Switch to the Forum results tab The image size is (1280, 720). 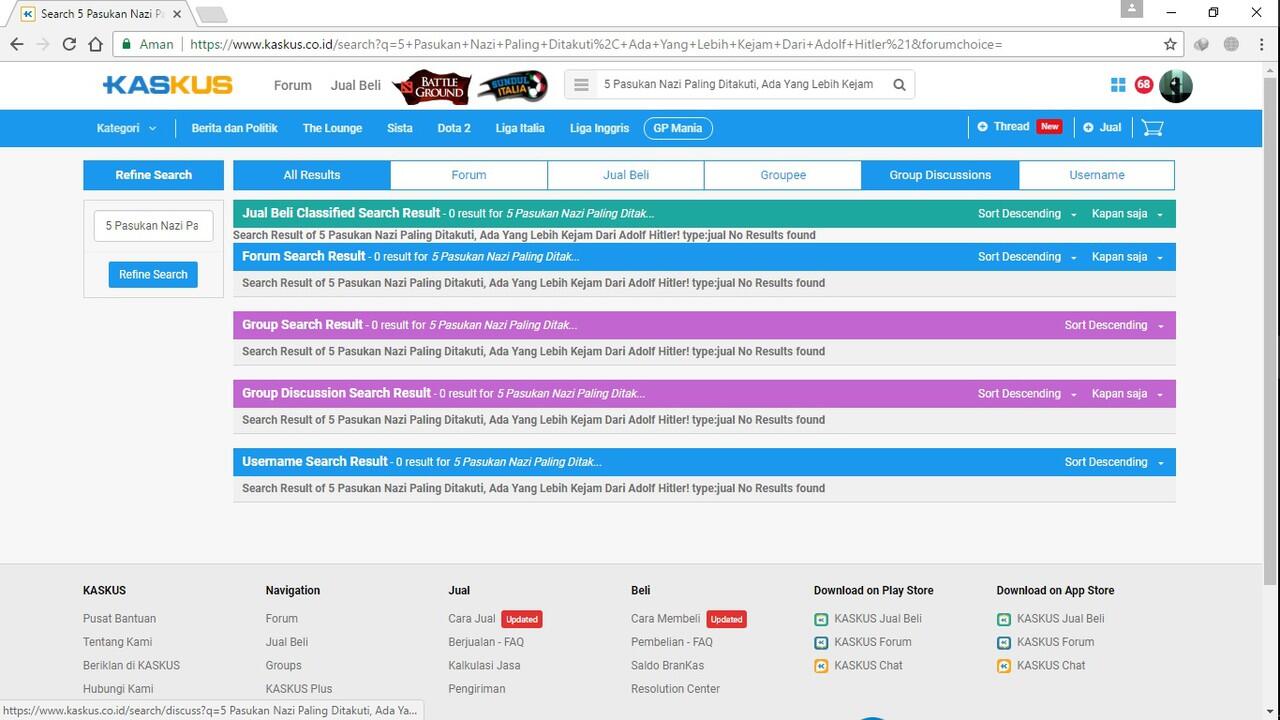469,175
